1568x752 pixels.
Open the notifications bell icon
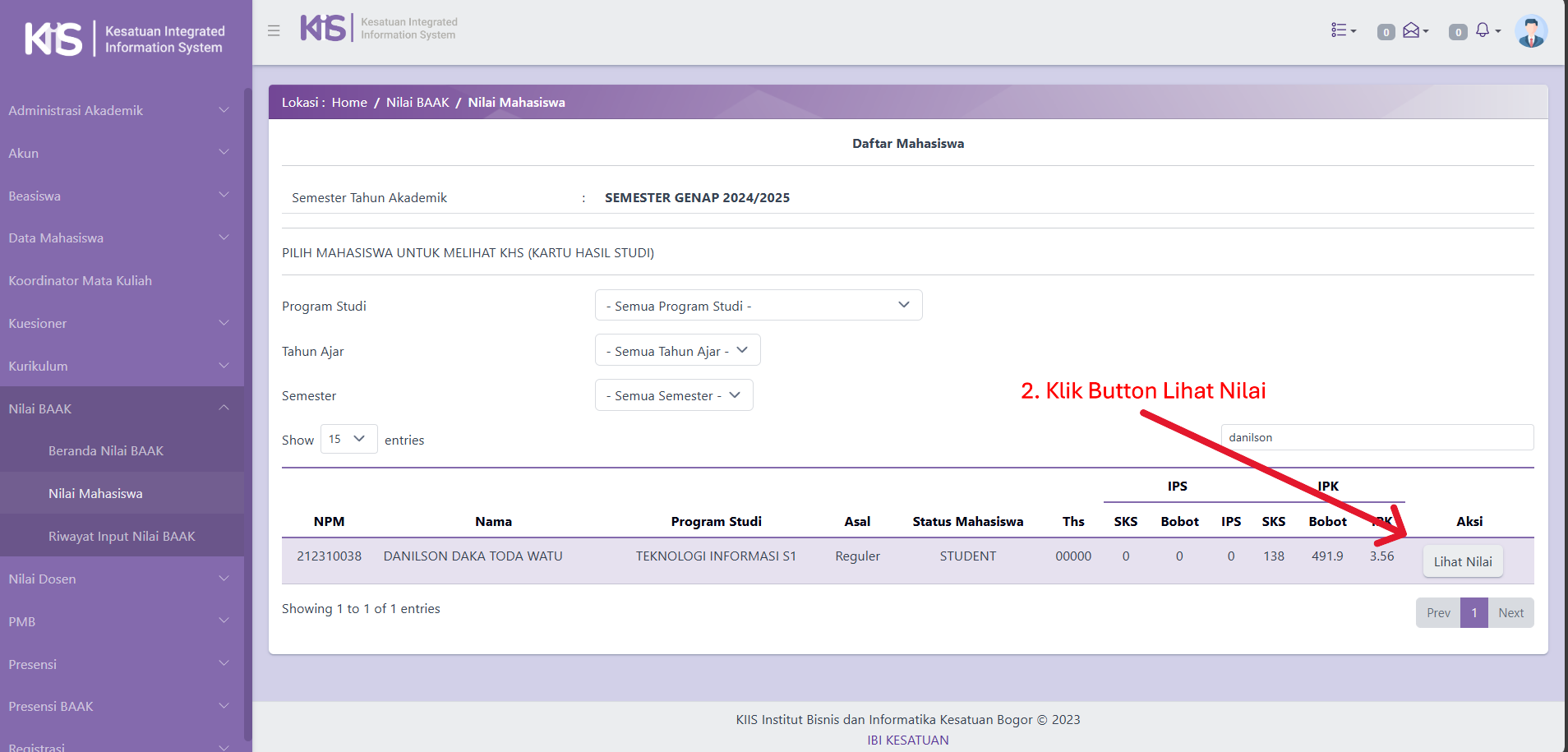coord(1484,31)
